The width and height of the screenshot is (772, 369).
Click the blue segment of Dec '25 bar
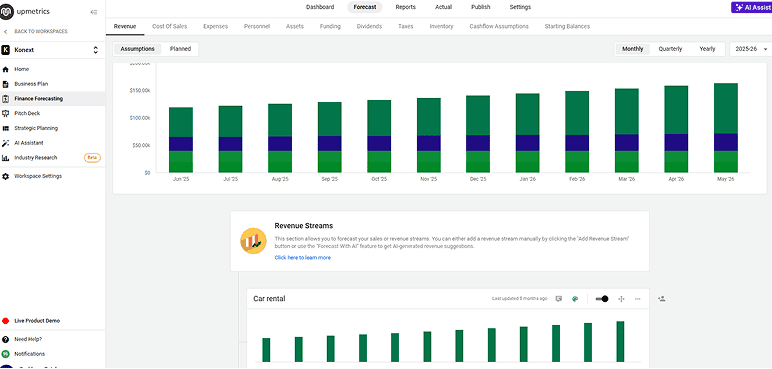tap(478, 143)
